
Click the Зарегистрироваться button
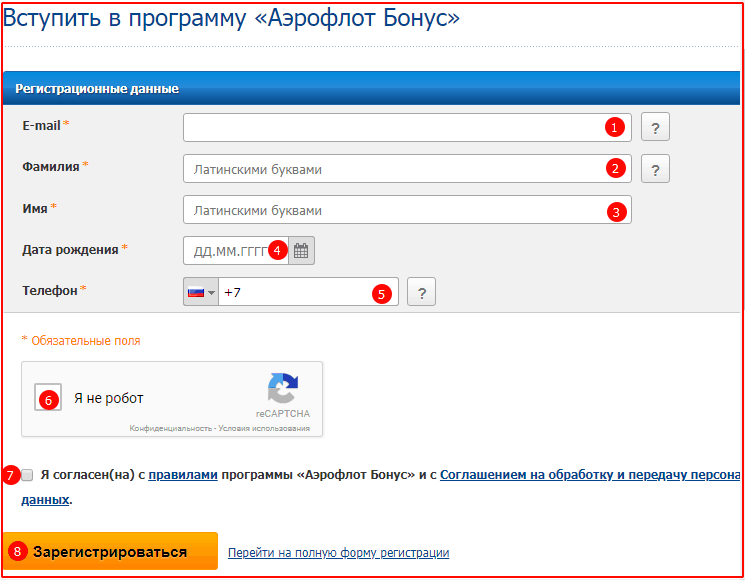point(110,551)
